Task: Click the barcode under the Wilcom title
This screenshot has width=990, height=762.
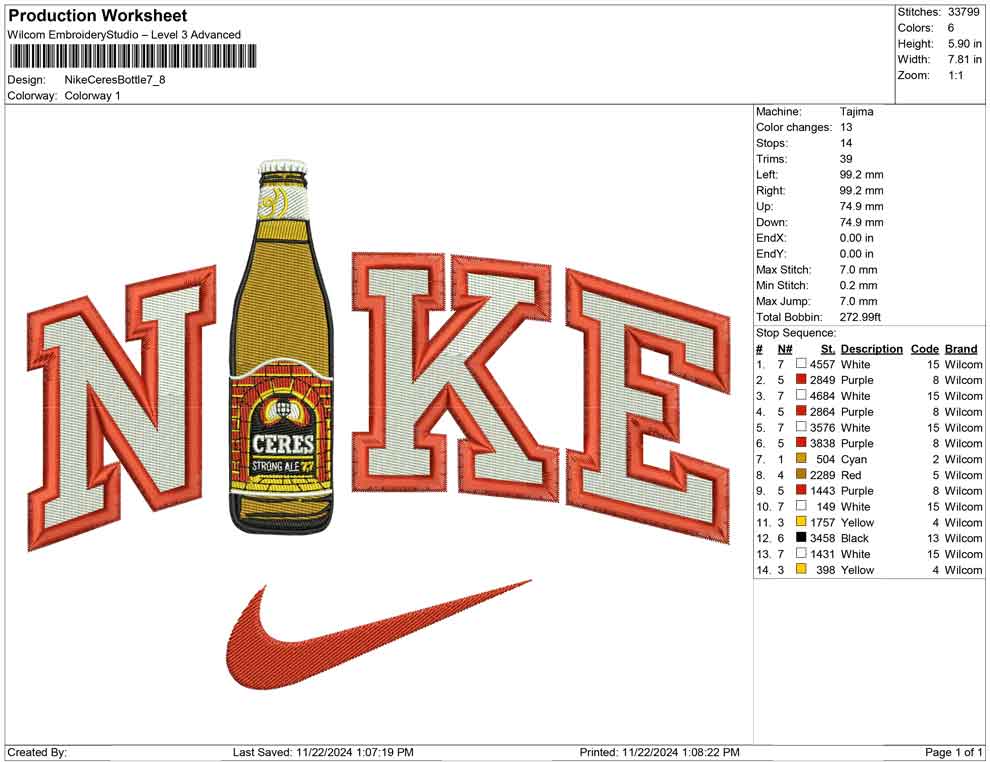Action: click(x=133, y=56)
